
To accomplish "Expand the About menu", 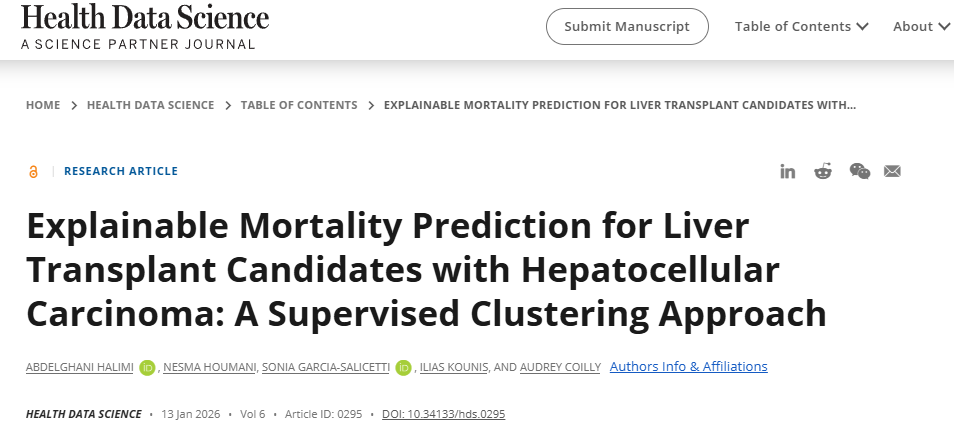I will [920, 27].
